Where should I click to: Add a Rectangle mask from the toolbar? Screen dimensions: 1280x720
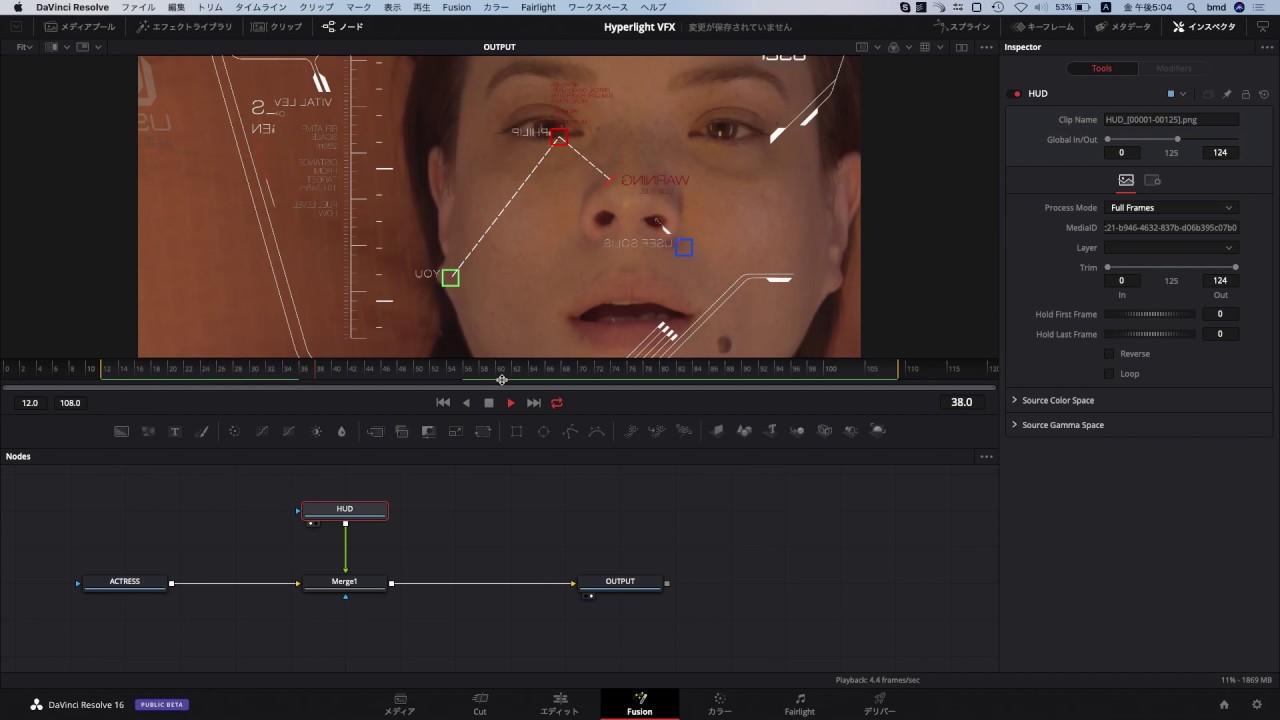(516, 431)
